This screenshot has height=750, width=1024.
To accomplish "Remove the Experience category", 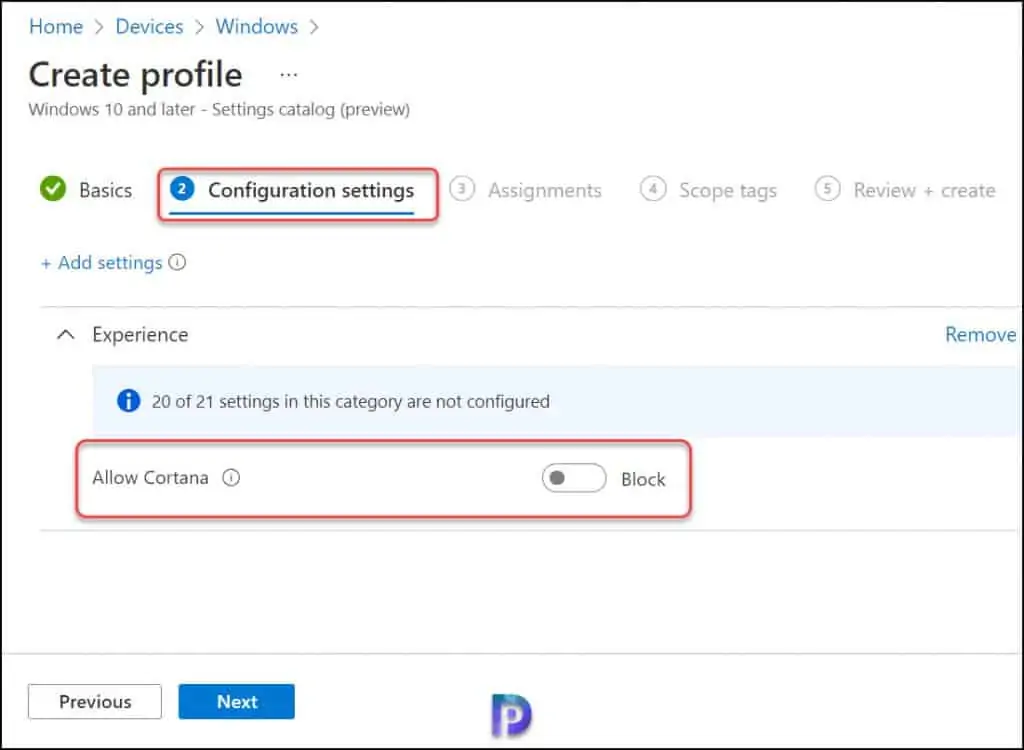I will pyautogui.click(x=980, y=334).
